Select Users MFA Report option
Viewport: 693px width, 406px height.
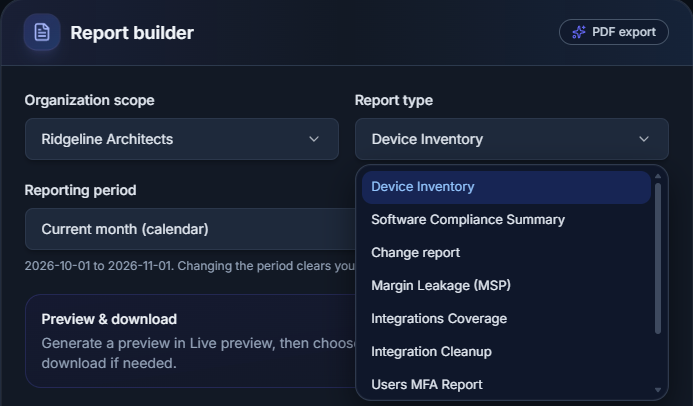click(x=506, y=384)
